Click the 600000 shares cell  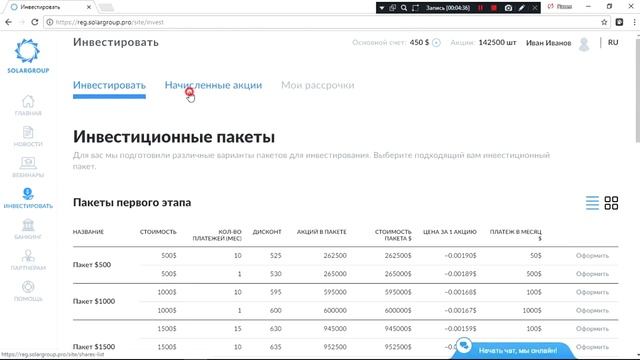click(335, 311)
